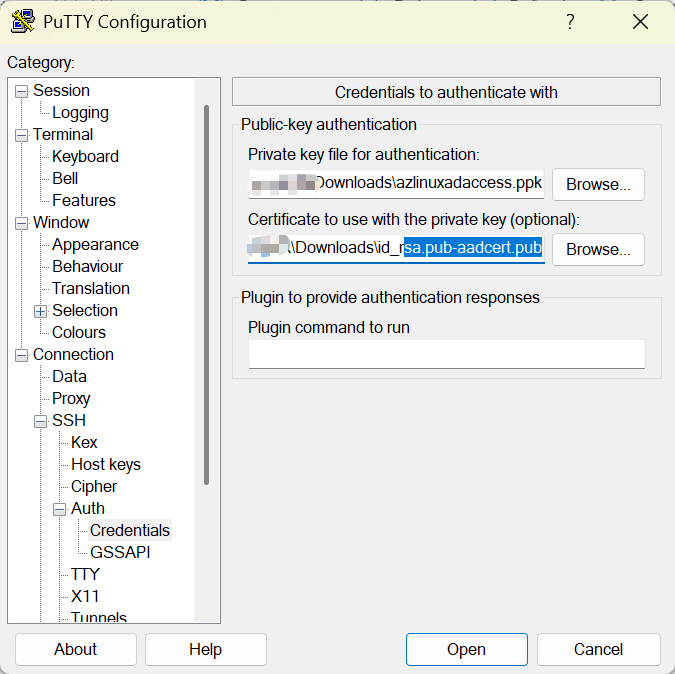Click the About button
Viewport: 675px width, 674px height.
[x=76, y=649]
